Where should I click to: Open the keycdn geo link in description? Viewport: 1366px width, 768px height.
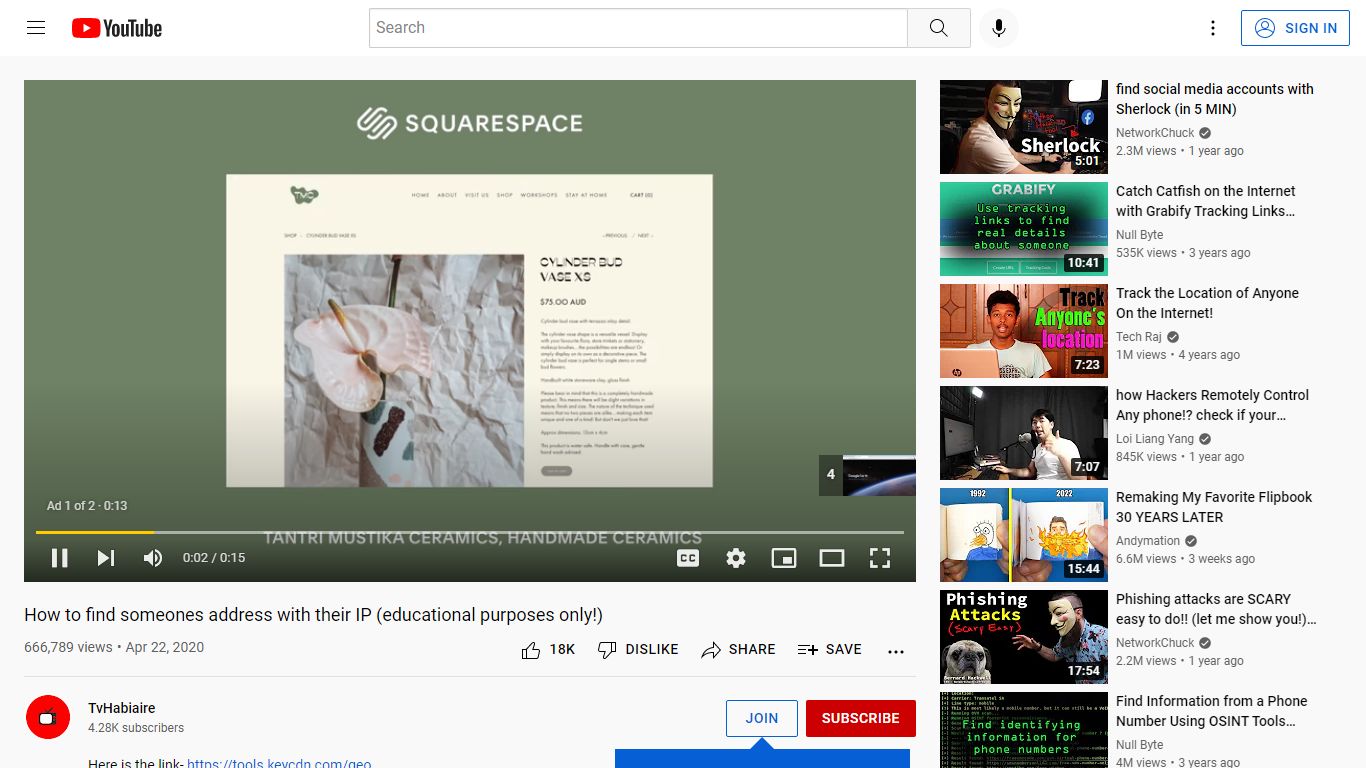point(279,763)
